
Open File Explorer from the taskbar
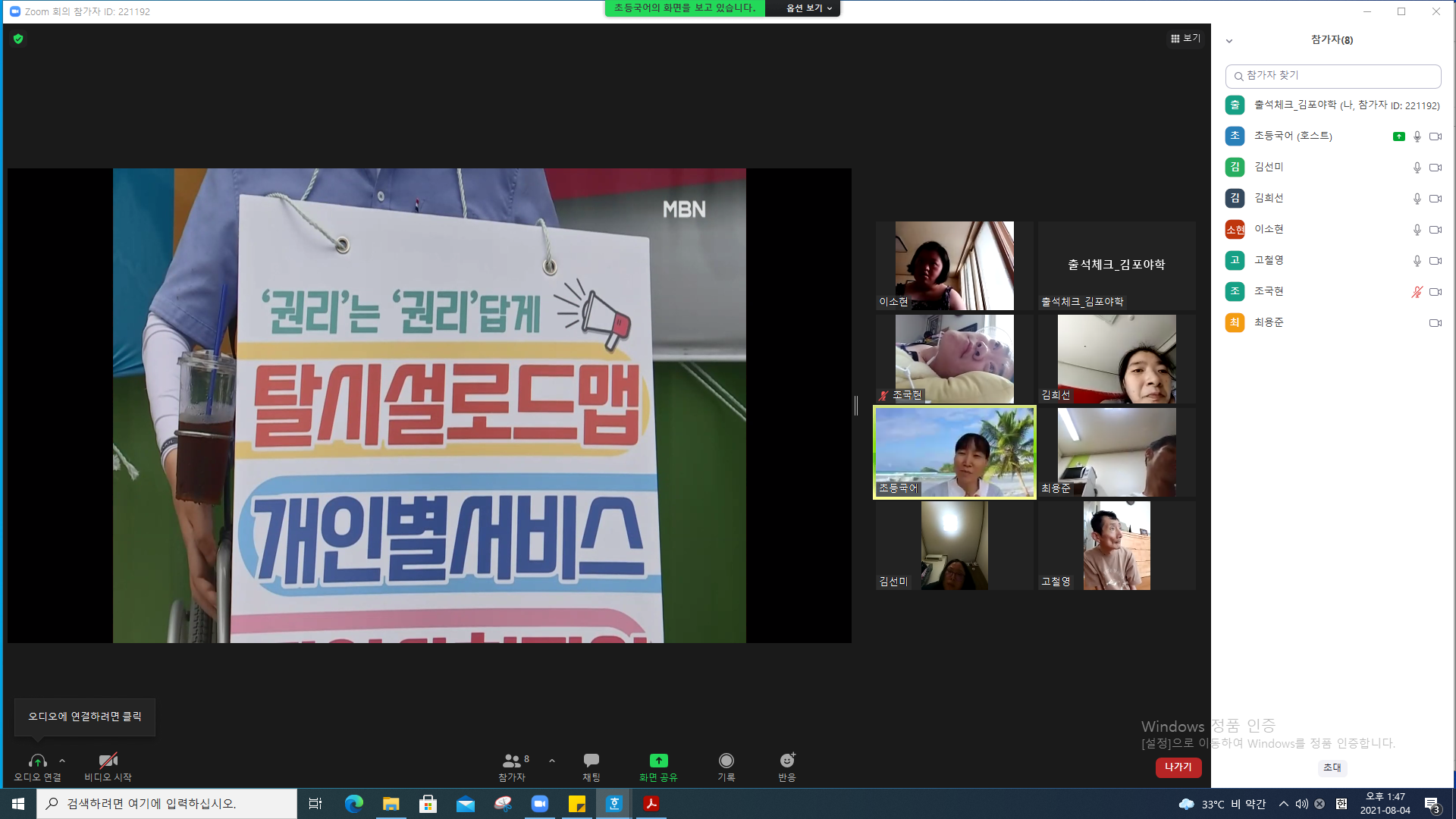[391, 804]
